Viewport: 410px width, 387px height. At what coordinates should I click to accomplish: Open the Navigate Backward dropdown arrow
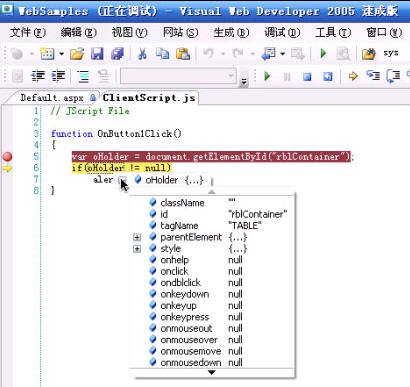pos(283,54)
